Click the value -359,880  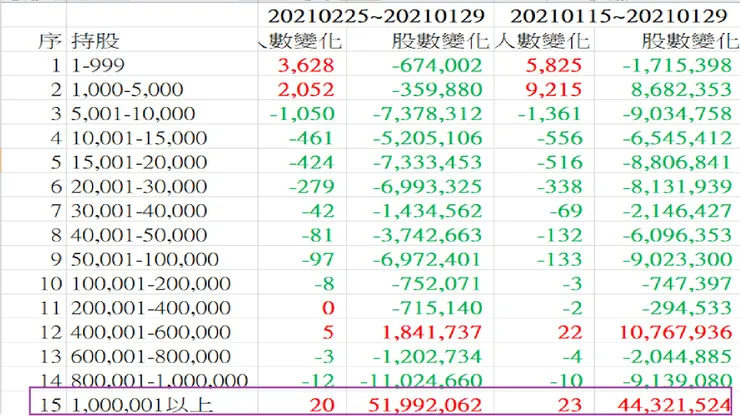[437, 90]
